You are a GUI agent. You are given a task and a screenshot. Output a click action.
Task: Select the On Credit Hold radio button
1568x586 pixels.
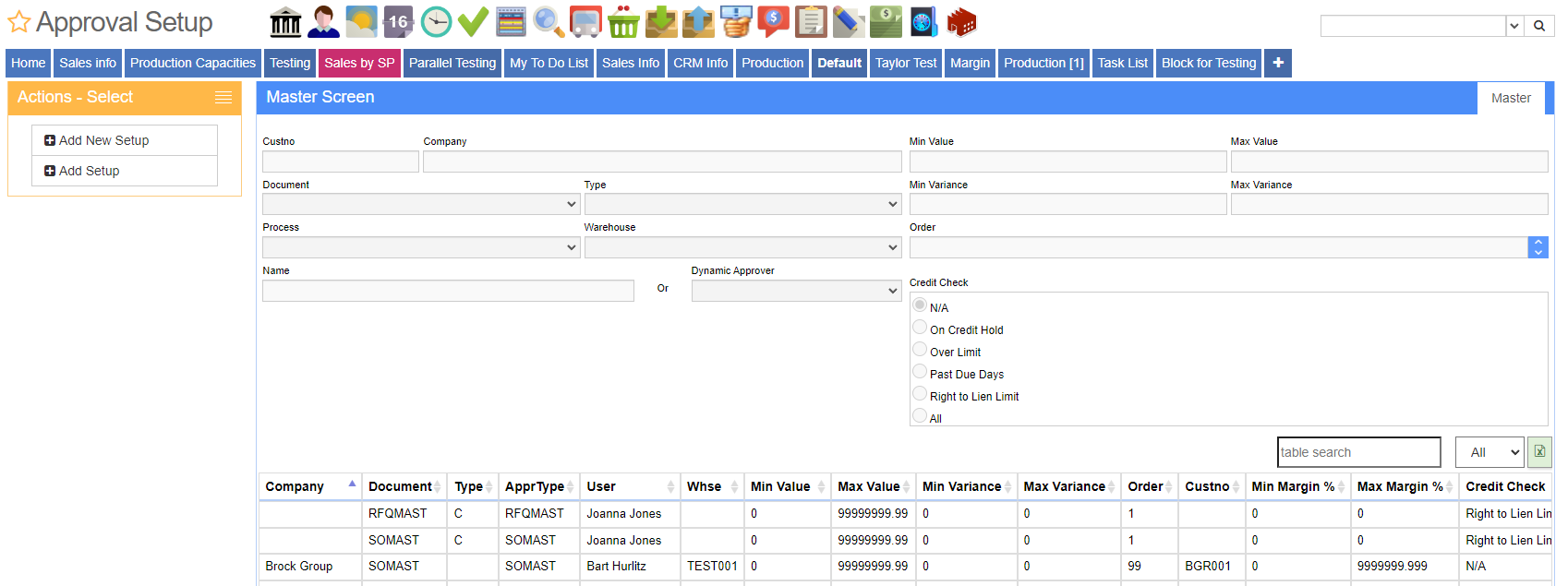tap(920, 328)
